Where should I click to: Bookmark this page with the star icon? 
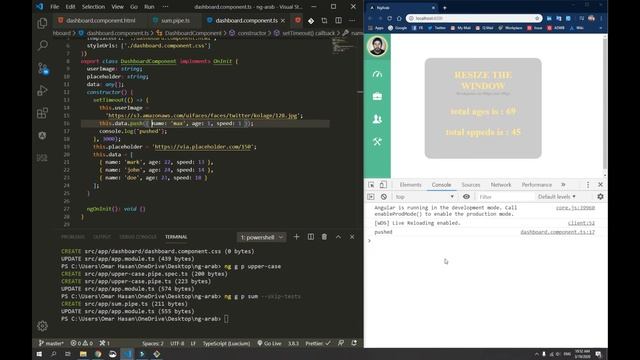(537, 18)
